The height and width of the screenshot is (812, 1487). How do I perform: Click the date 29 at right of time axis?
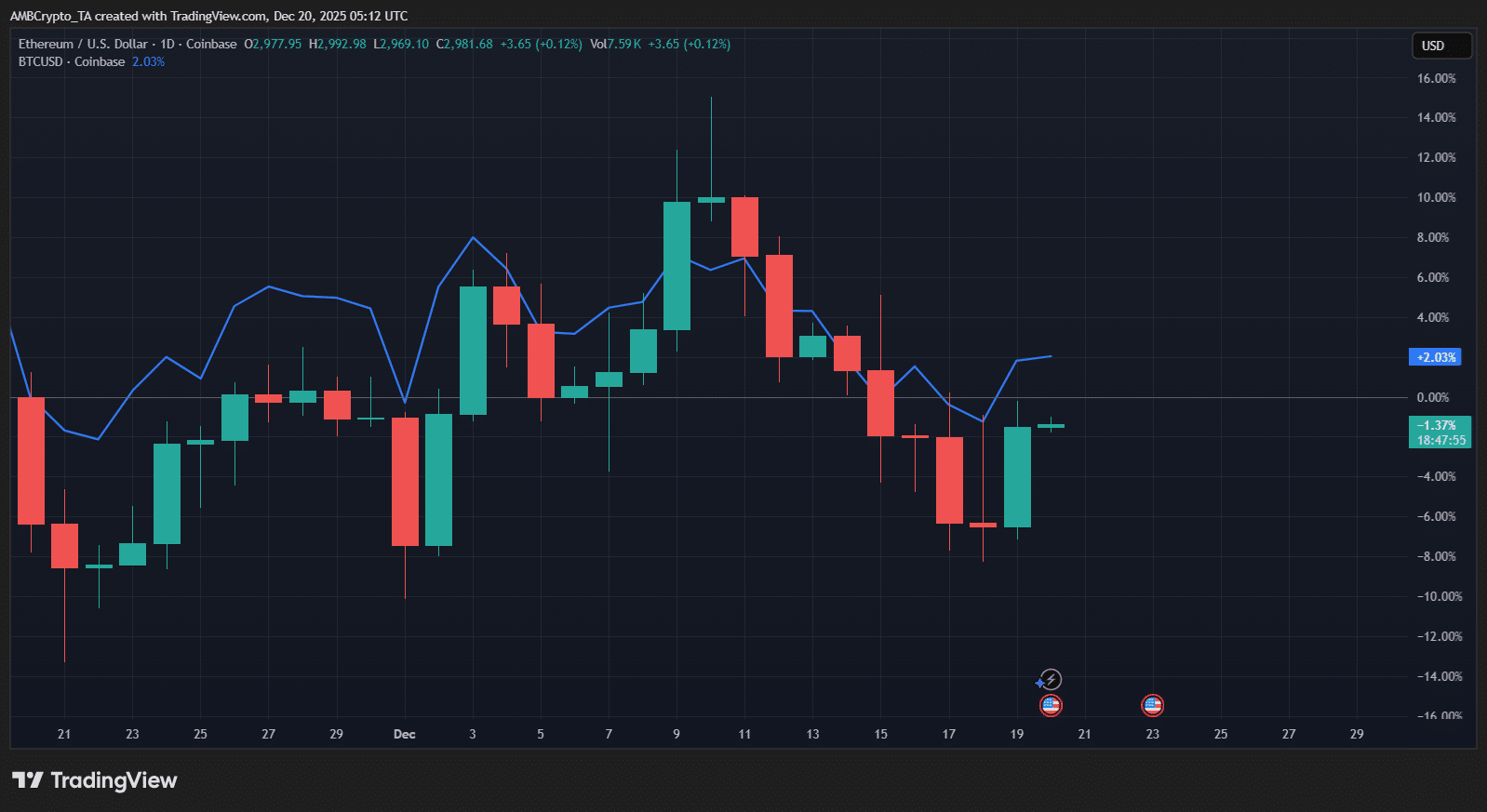pos(1356,734)
